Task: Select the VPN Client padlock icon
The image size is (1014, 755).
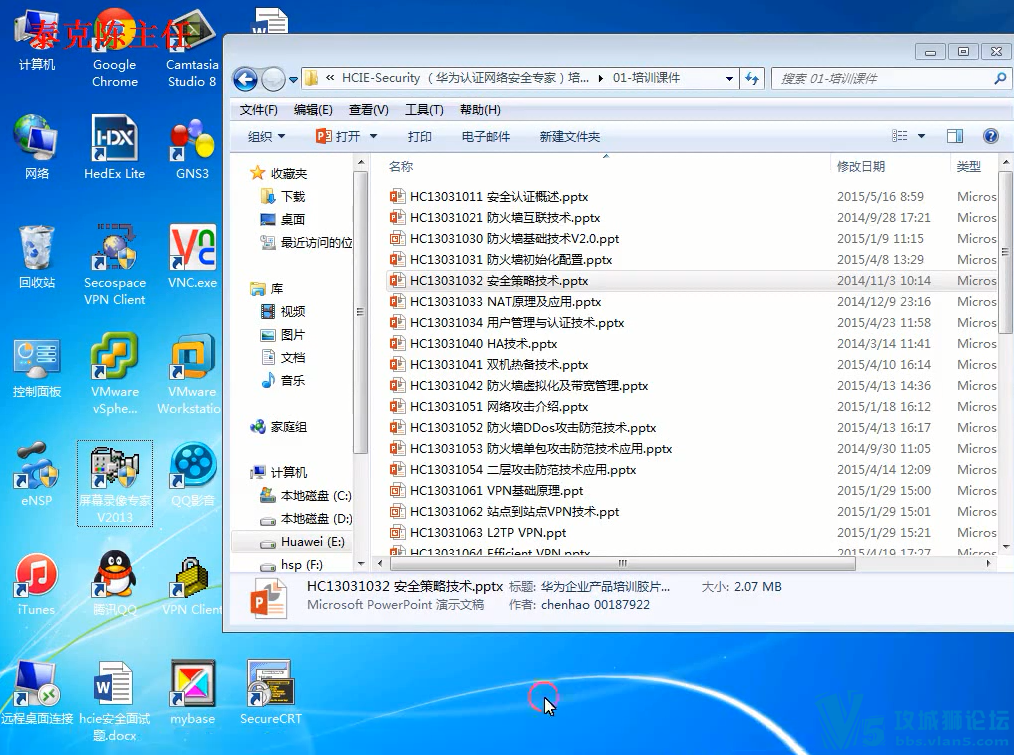Action: point(192,584)
